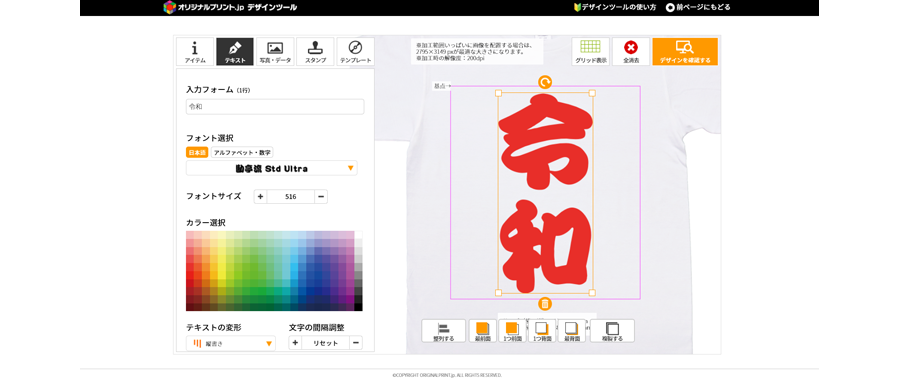This screenshot has height=391, width=900.
Task: Click デザインを確認する orange button
Action: (685, 52)
